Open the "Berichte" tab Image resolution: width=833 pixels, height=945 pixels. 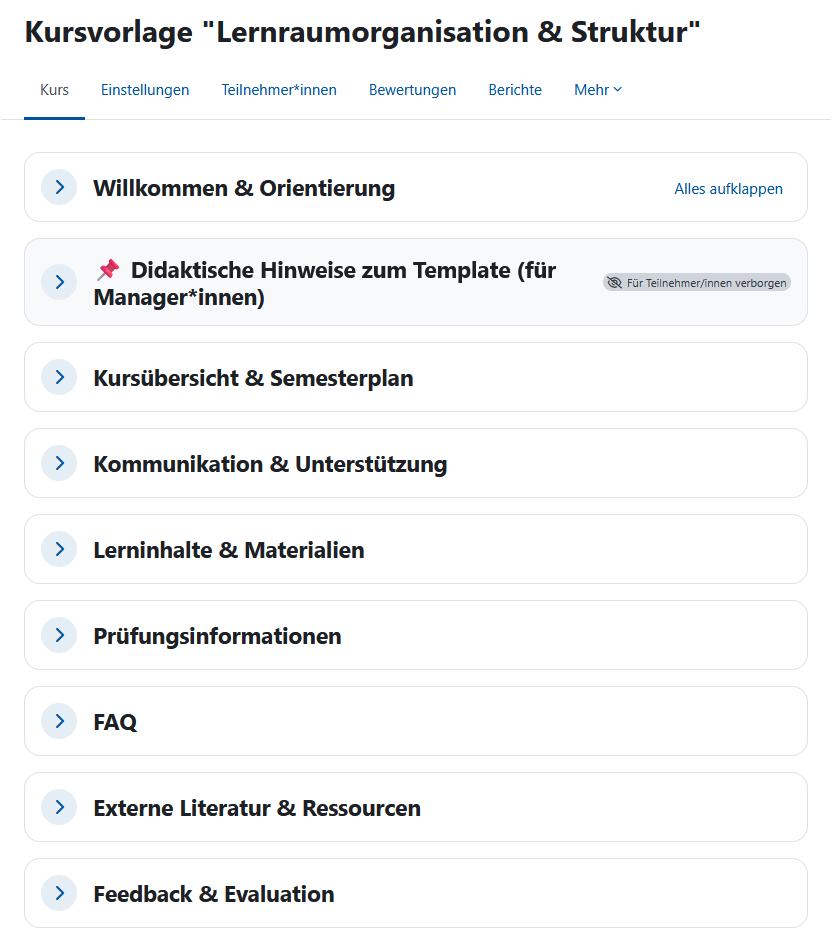pos(515,89)
